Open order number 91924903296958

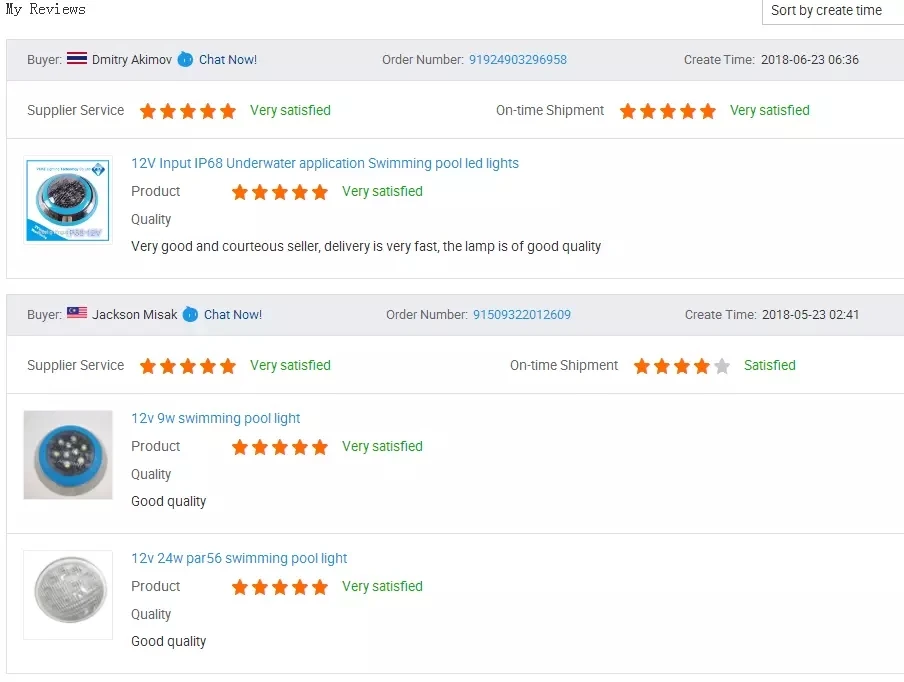pos(518,60)
